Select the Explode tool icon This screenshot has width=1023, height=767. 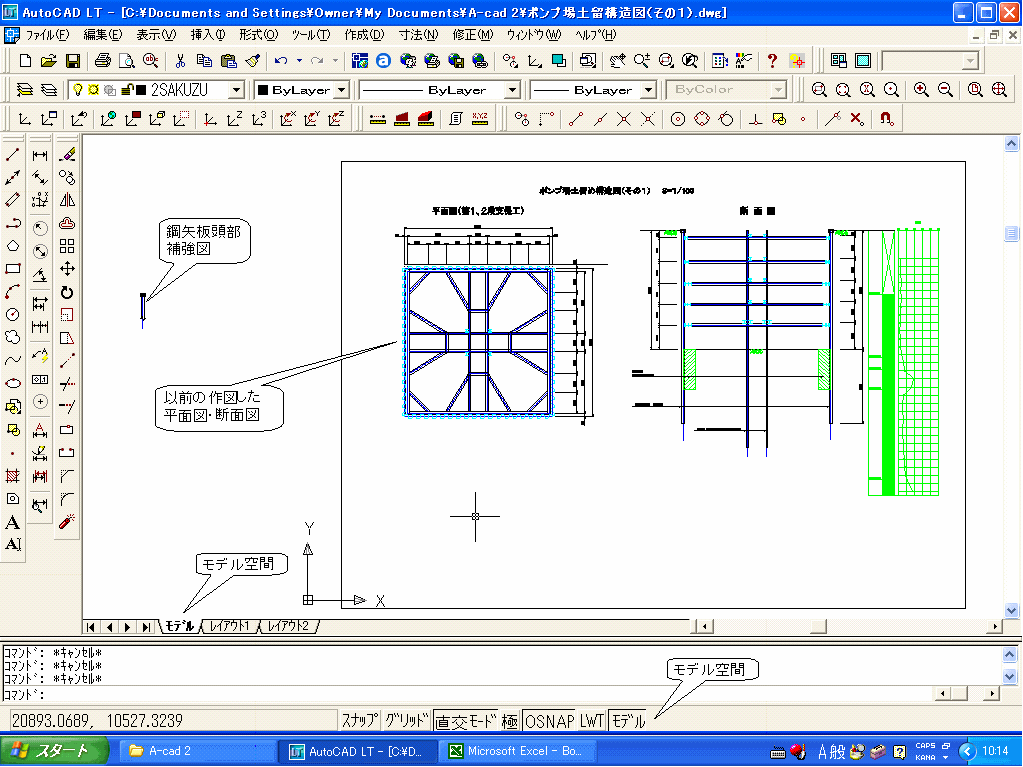[67, 522]
